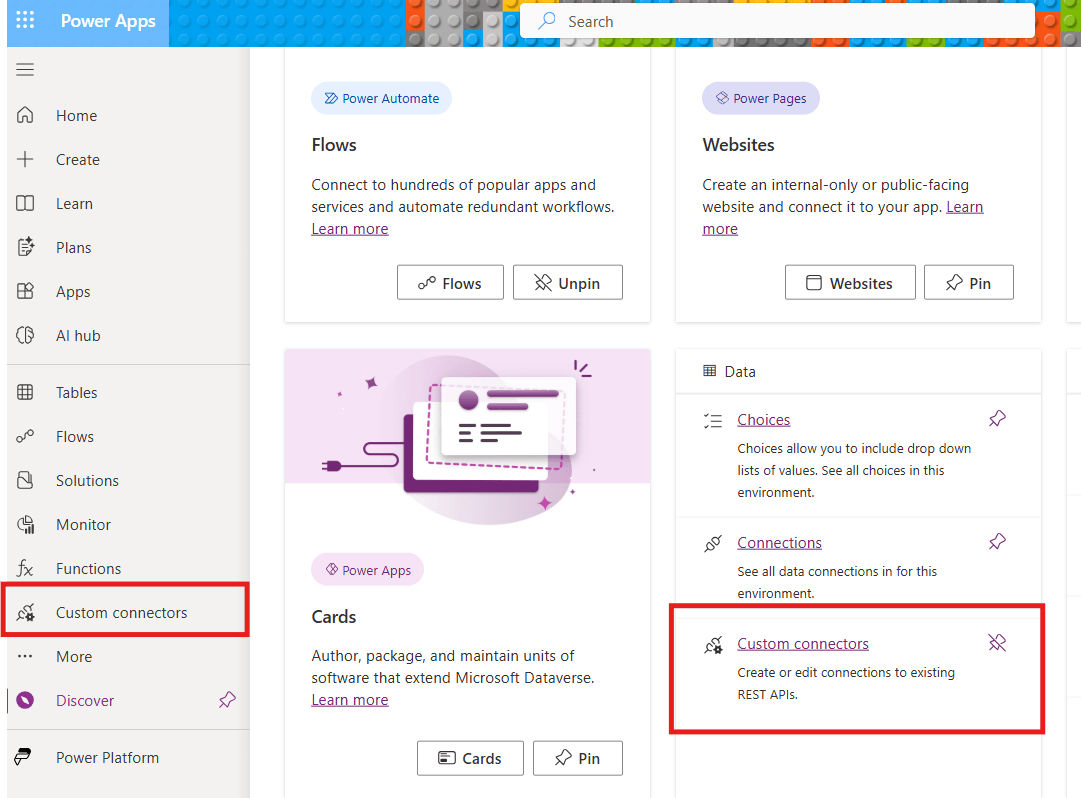The width and height of the screenshot is (1081, 798).
Task: Click the Plans icon in sidebar
Action: [x=25, y=247]
